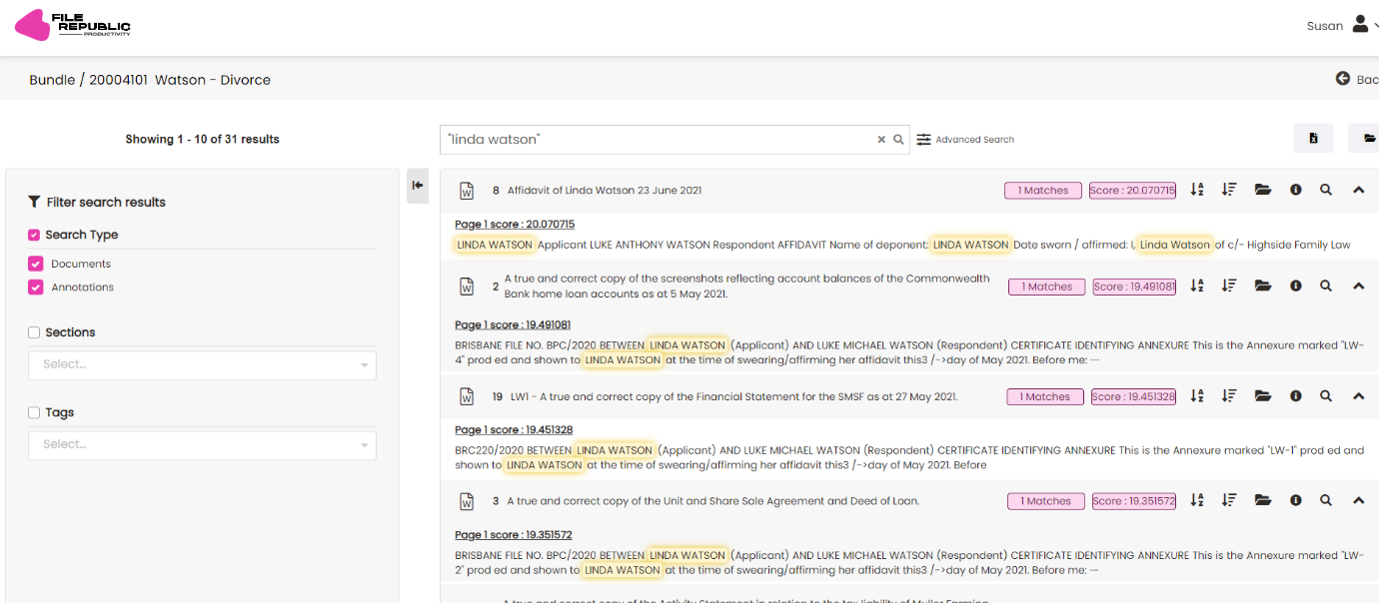Toggle the Annotations checkbox

(36, 287)
